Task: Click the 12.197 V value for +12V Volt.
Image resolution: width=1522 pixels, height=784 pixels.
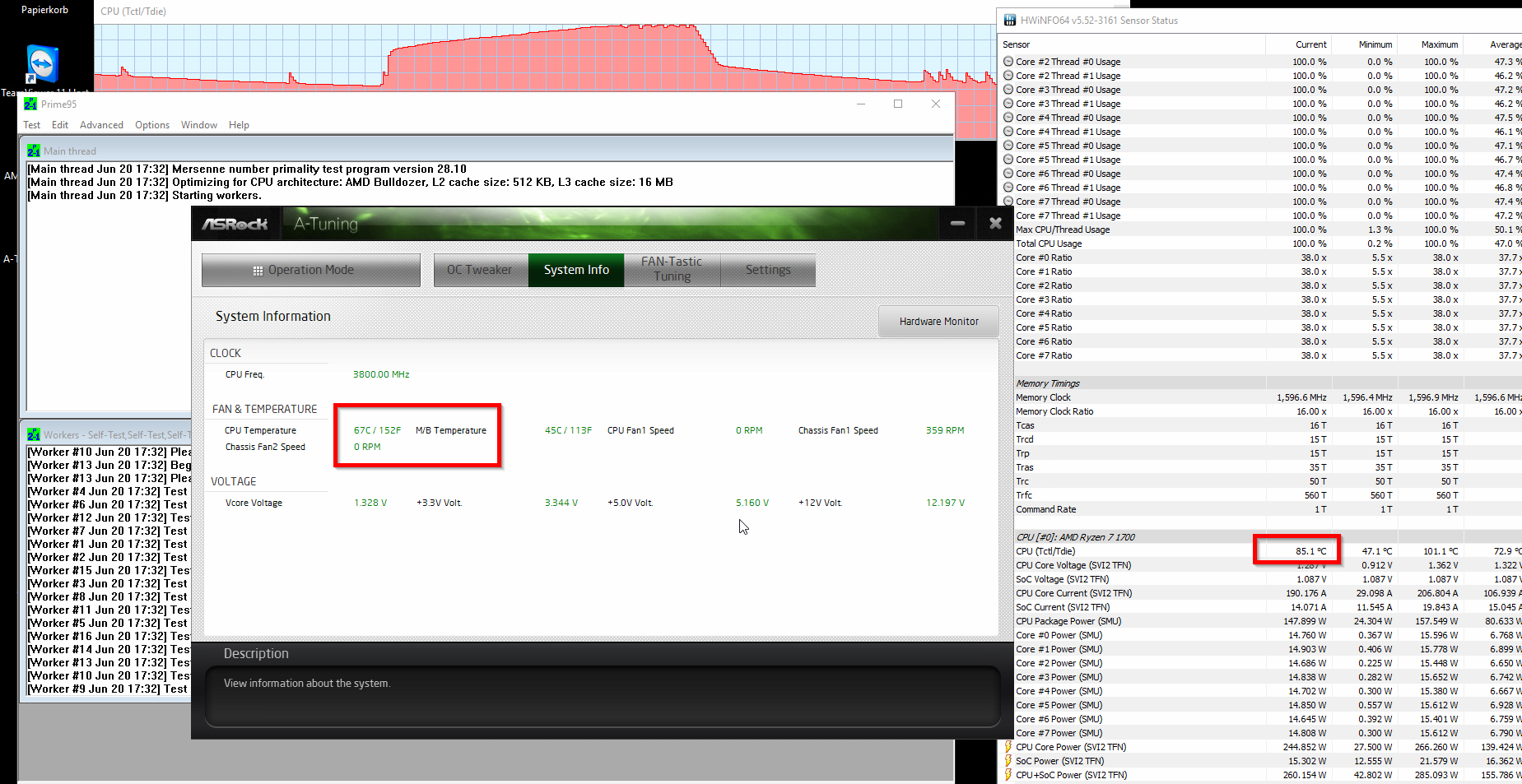Action: click(945, 503)
